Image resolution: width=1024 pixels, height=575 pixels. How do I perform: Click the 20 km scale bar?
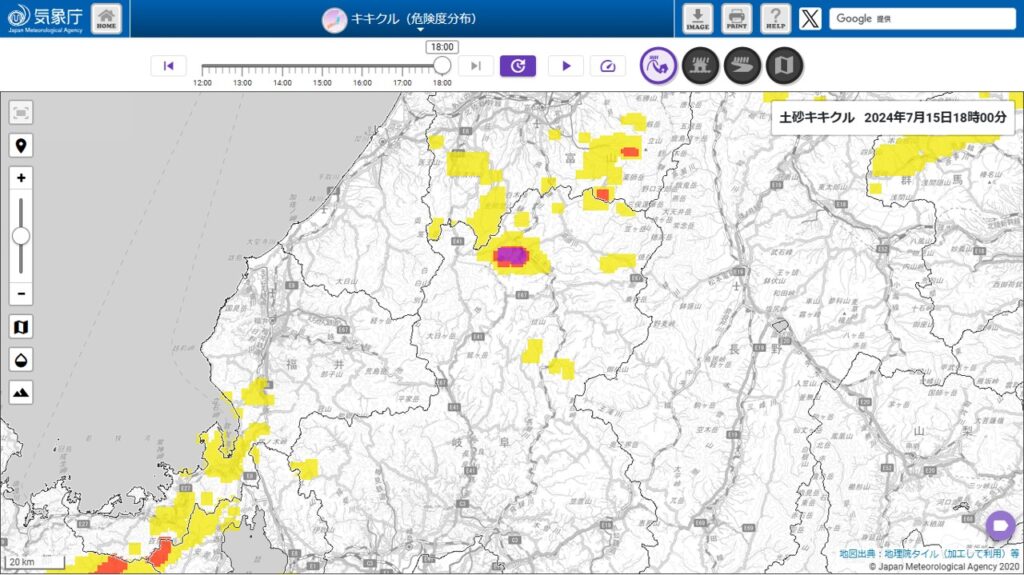35,562
